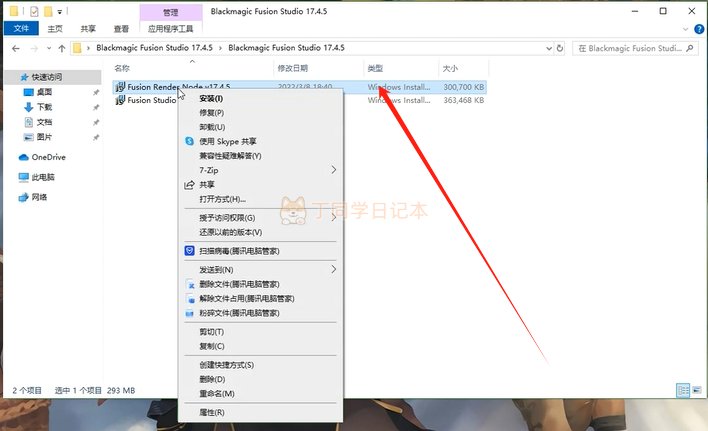This screenshot has width=708, height=431.
Task: Select 创建快捷方式(S) entry
Action: point(227,365)
